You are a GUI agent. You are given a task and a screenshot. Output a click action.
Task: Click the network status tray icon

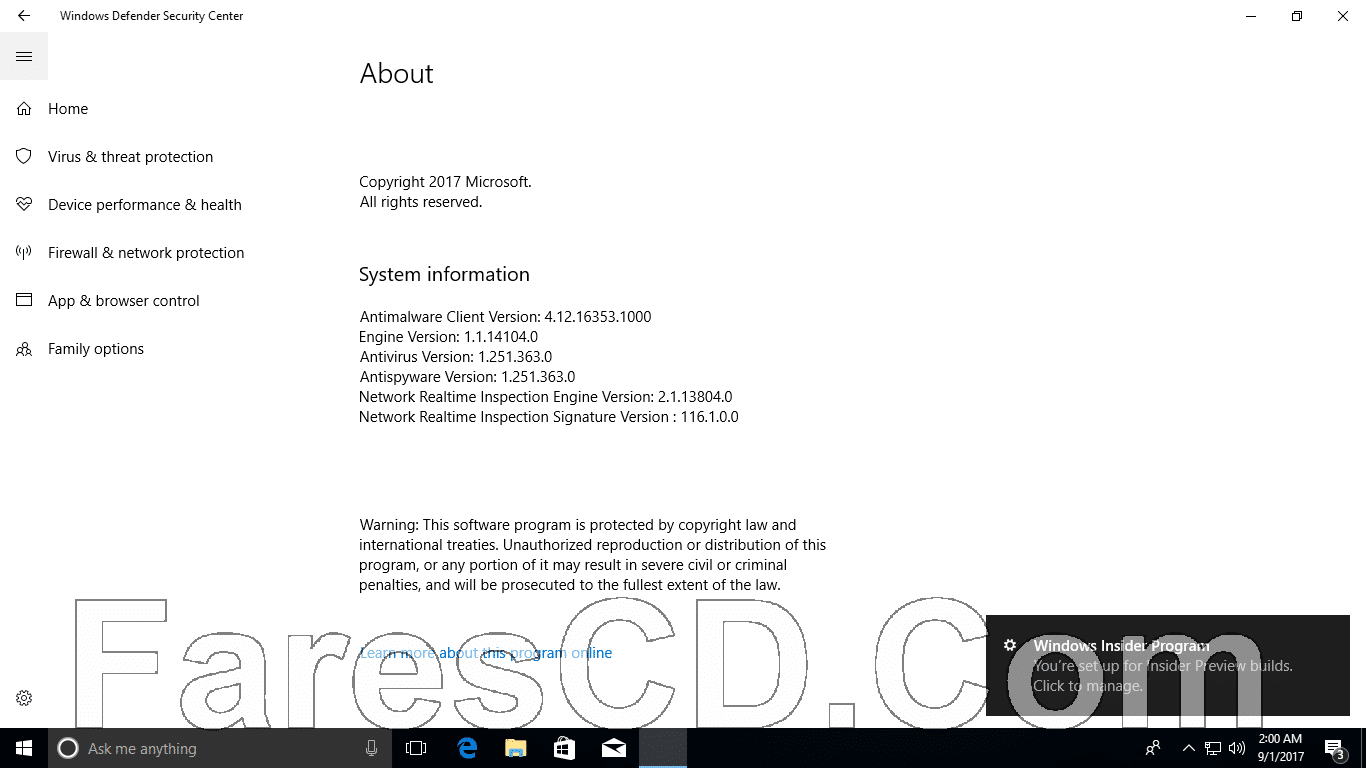pyautogui.click(x=1213, y=748)
